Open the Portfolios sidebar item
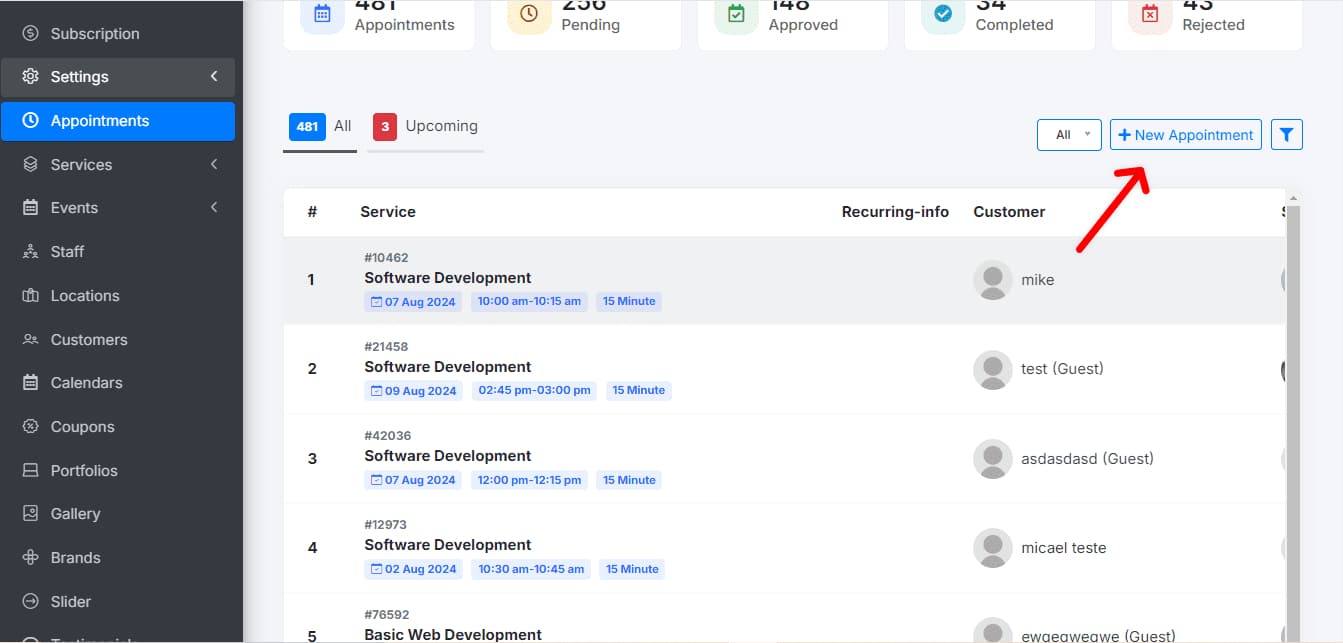The width and height of the screenshot is (1343, 643). [x=84, y=471]
